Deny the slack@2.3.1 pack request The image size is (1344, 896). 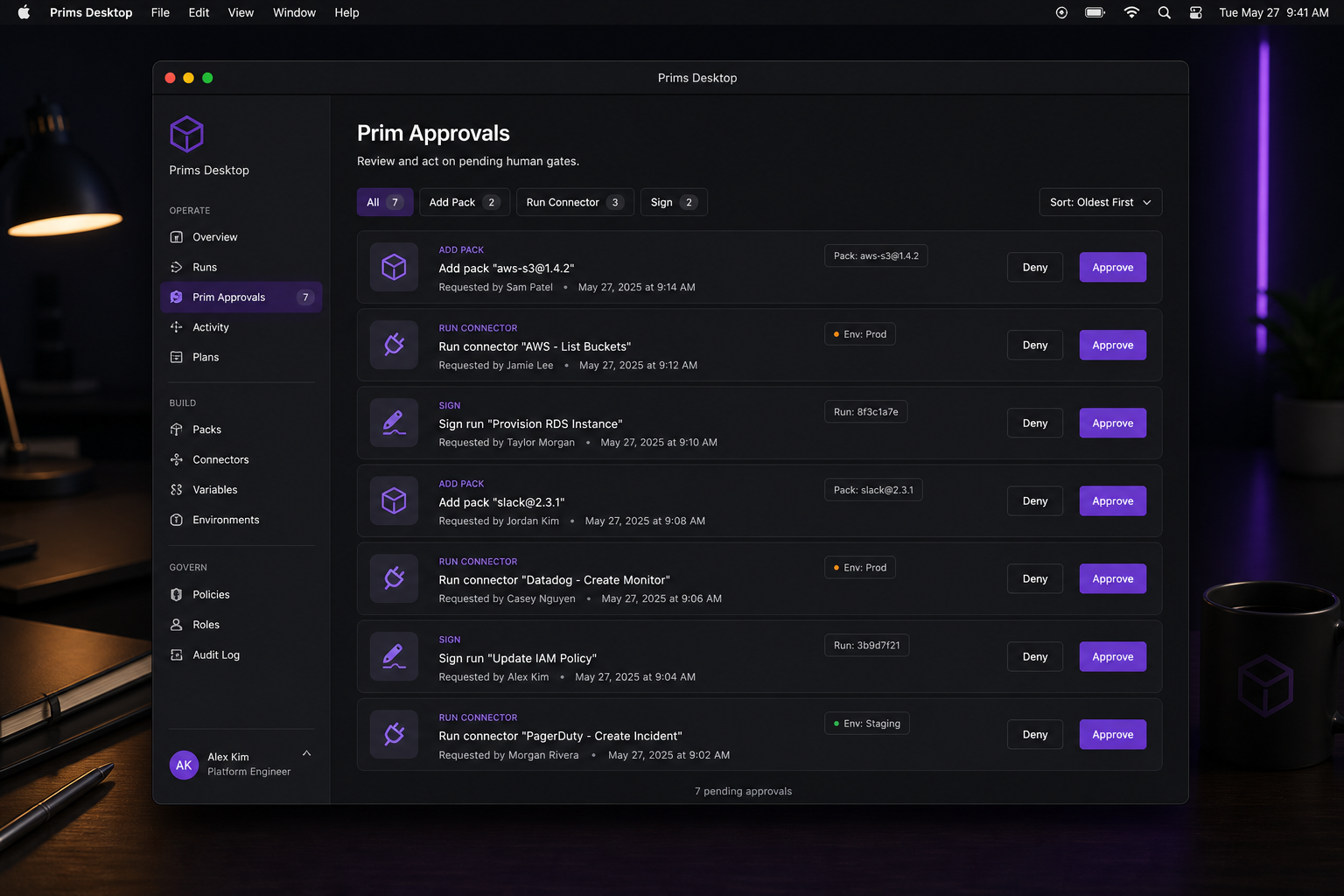coord(1035,500)
